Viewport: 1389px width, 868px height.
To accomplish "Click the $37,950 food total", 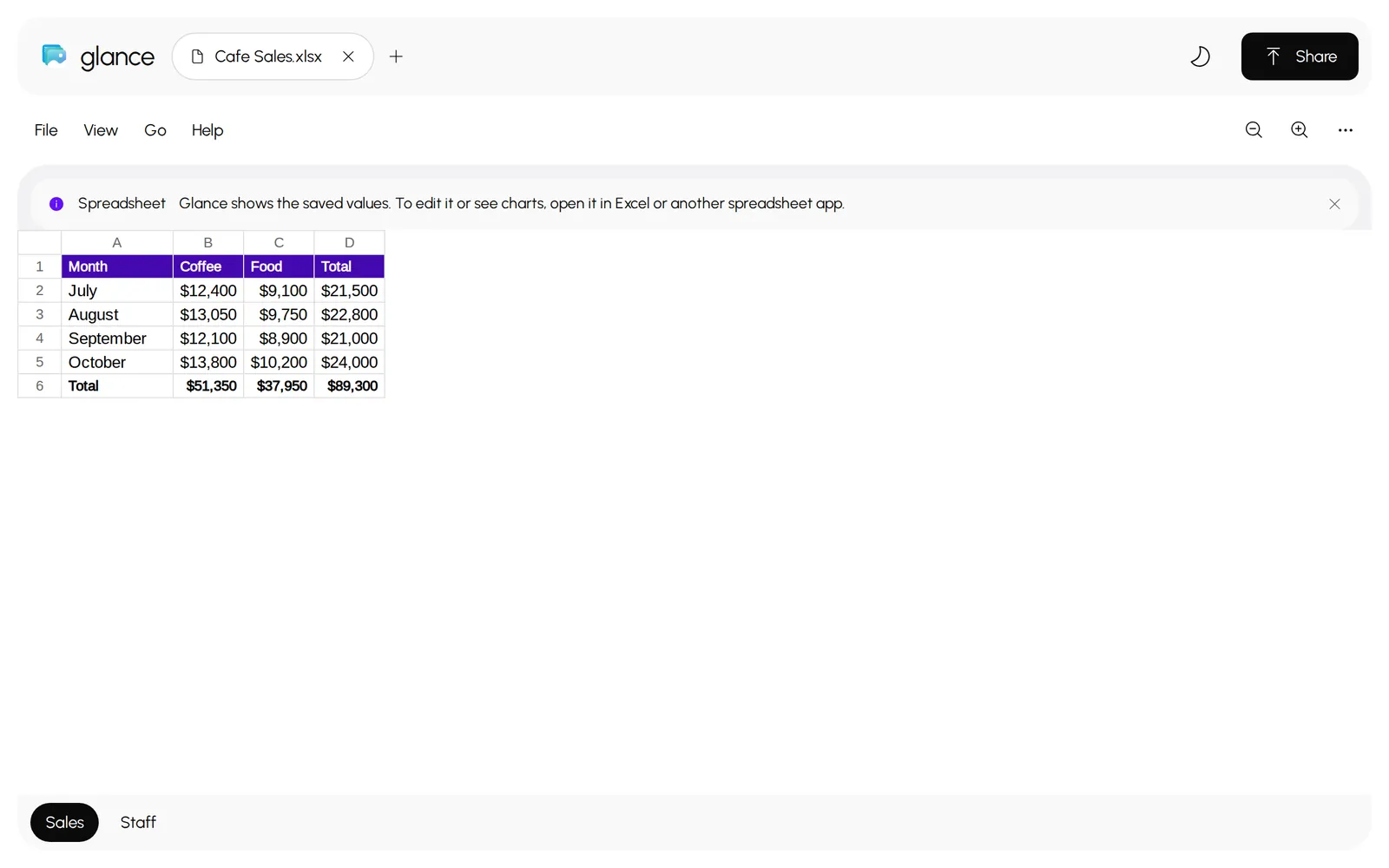I will (279, 386).
